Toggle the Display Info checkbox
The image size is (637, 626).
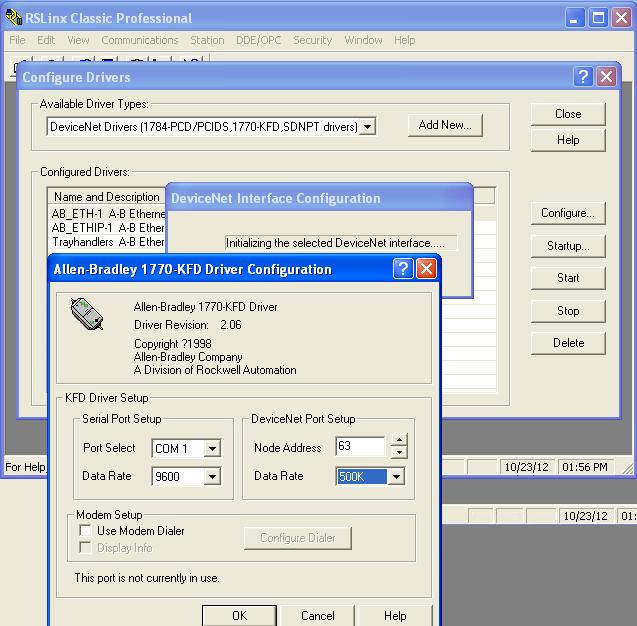[85, 547]
